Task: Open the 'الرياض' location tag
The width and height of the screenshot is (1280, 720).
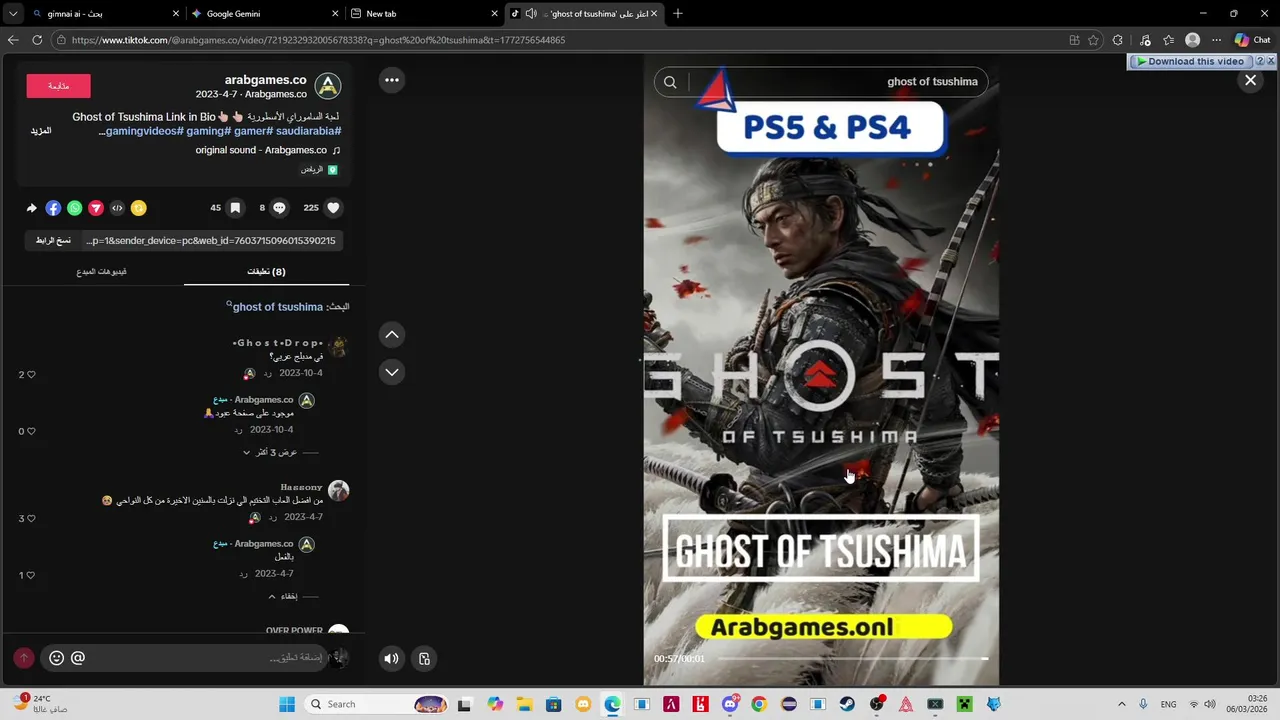Action: point(319,170)
